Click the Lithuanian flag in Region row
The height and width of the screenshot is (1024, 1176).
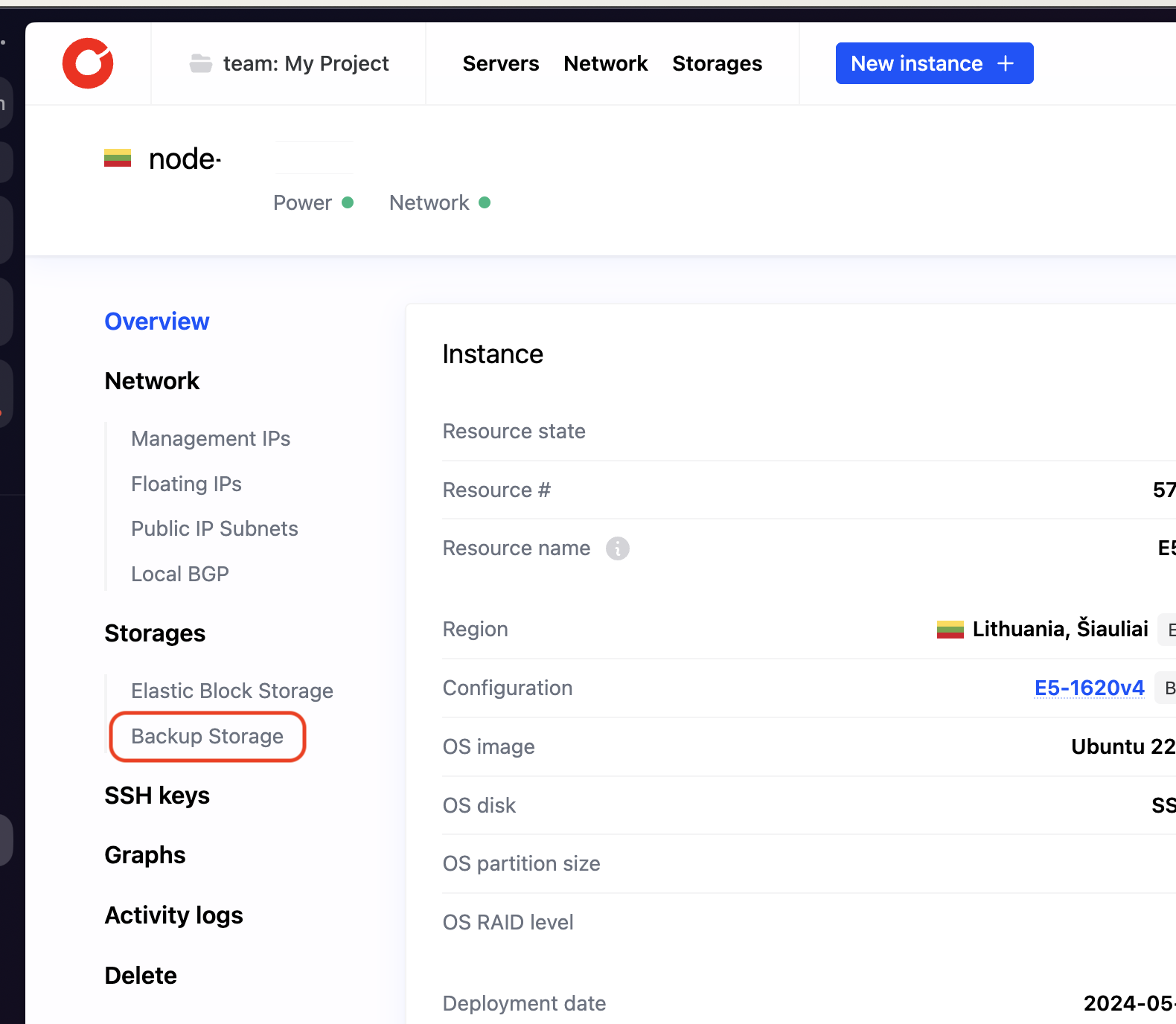[950, 630]
